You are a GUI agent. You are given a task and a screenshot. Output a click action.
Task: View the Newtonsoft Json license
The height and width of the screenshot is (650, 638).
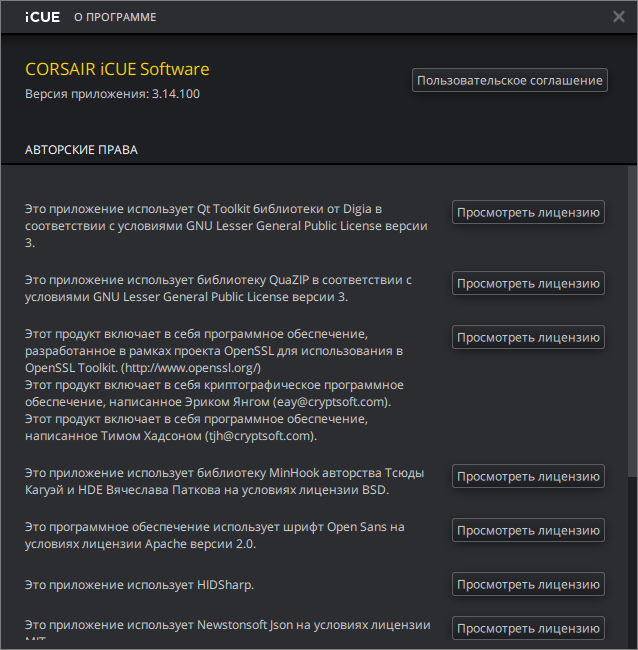[x=528, y=629]
